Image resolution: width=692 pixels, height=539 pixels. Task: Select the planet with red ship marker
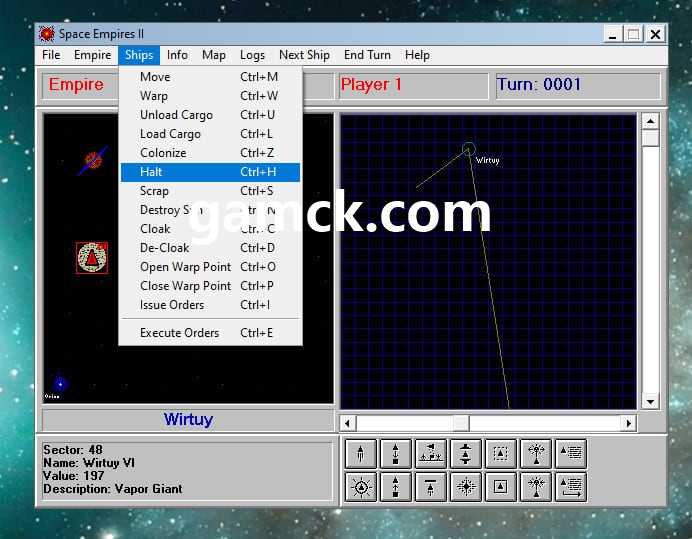coord(92,257)
